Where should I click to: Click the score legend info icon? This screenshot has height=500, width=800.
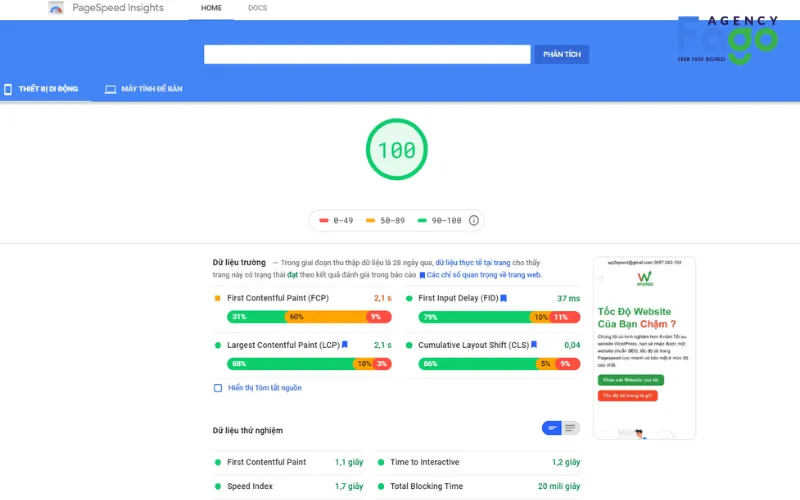(x=473, y=220)
